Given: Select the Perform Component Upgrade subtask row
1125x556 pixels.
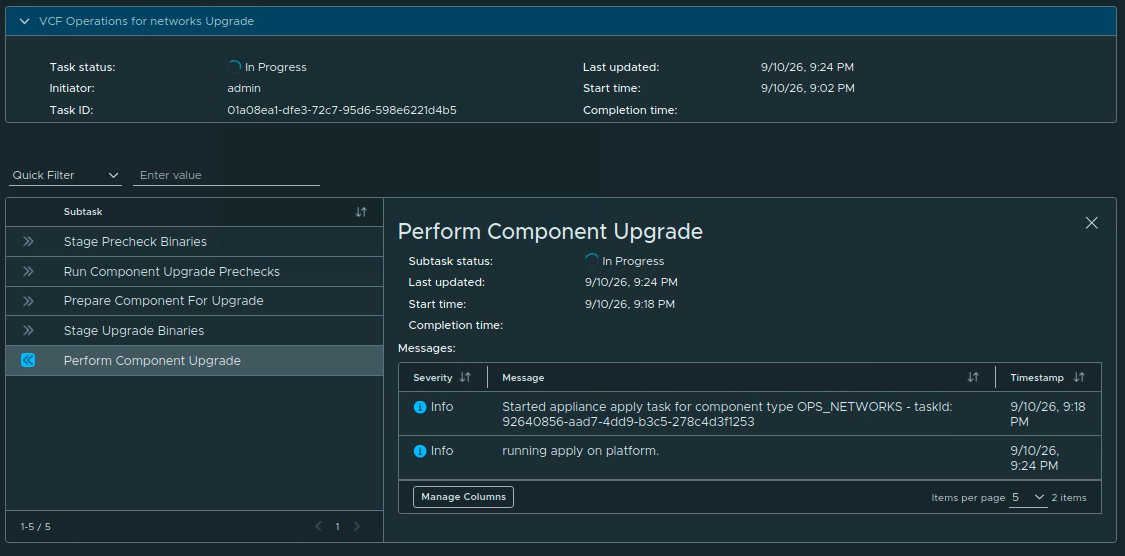Looking at the screenshot, I should (x=194, y=361).
